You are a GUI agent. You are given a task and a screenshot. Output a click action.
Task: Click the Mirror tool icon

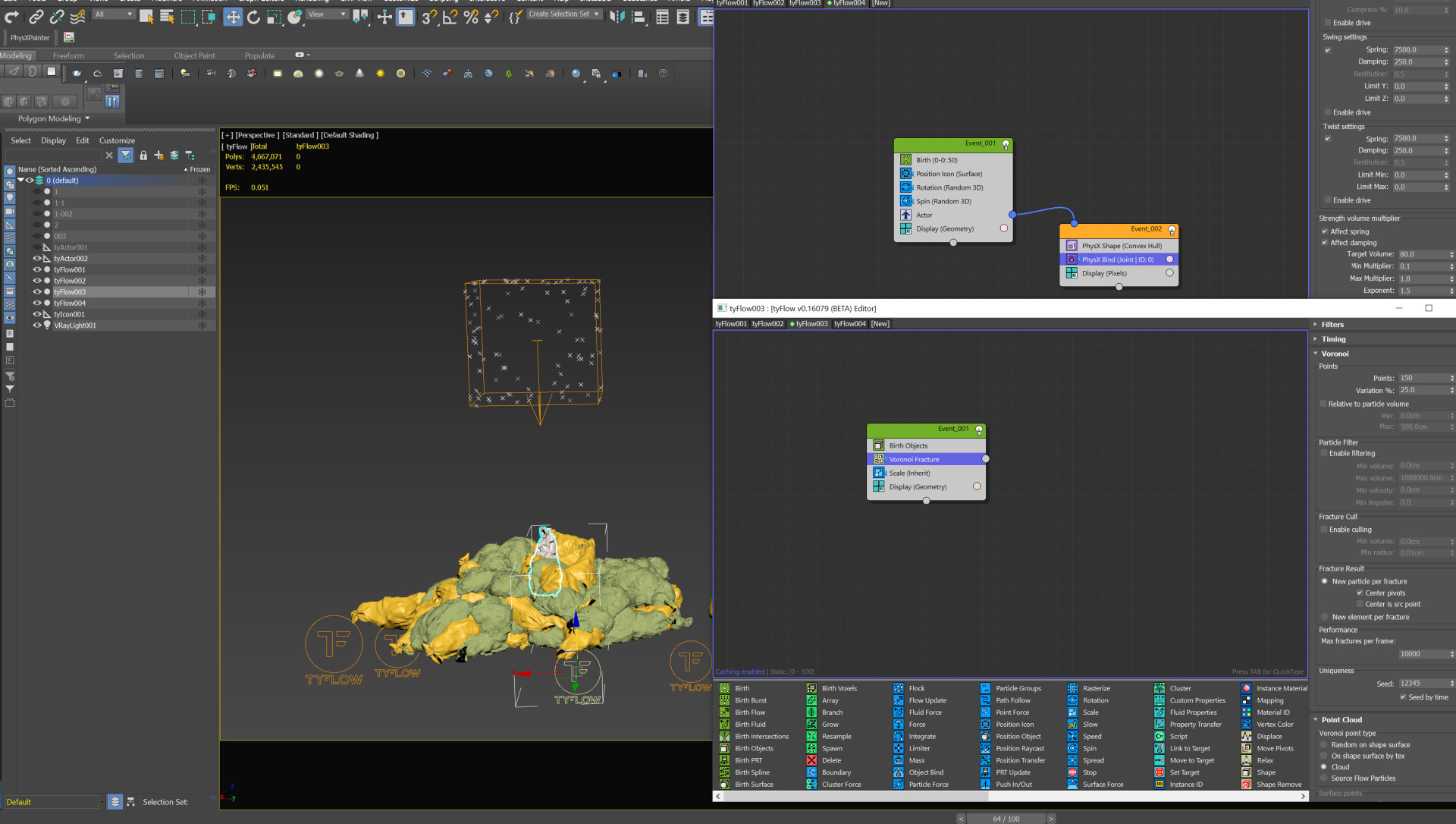(x=617, y=17)
